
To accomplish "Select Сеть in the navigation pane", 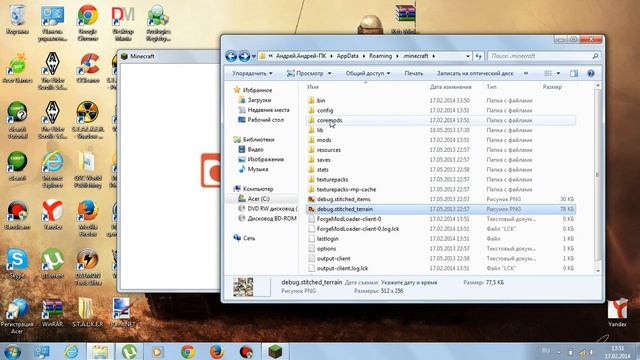I will [x=249, y=238].
